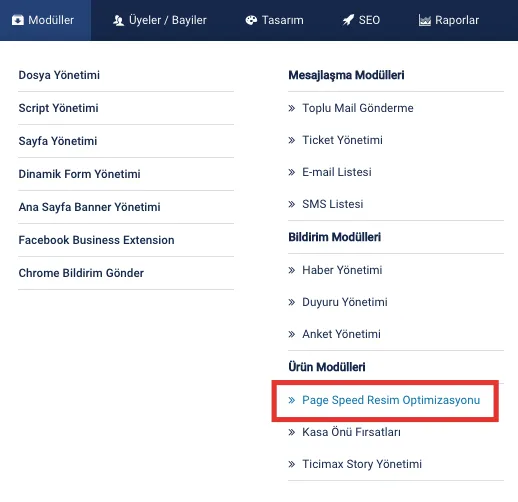Click chevron icon beside Anket Yönetimi
This screenshot has height=502, width=518.
tap(292, 334)
